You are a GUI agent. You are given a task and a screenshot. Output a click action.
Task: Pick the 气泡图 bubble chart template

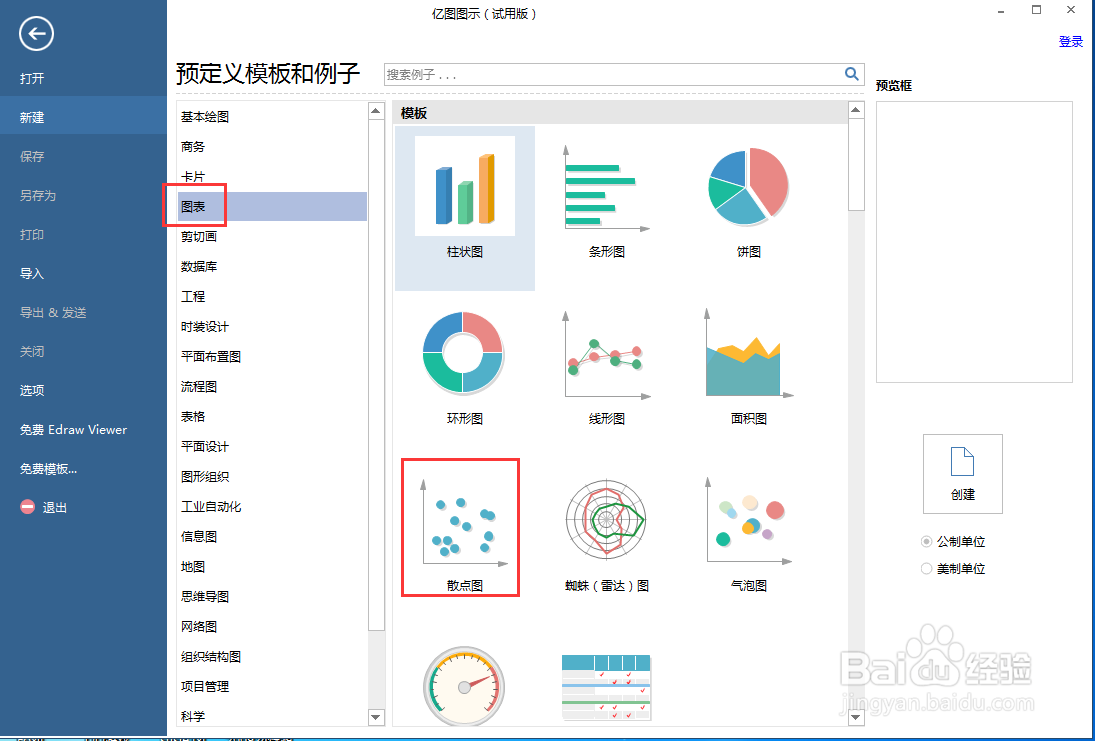coord(749,534)
